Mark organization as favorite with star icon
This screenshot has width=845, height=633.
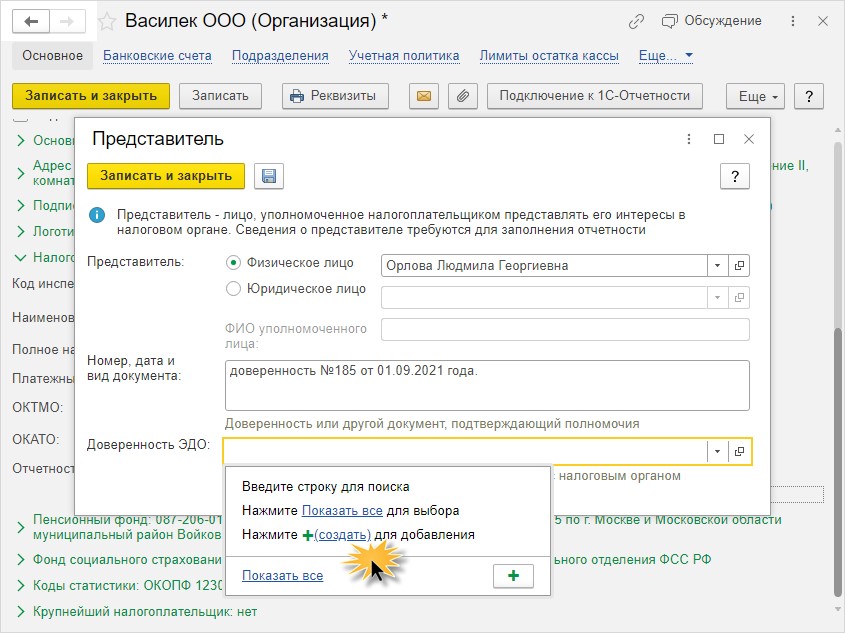coord(107,22)
